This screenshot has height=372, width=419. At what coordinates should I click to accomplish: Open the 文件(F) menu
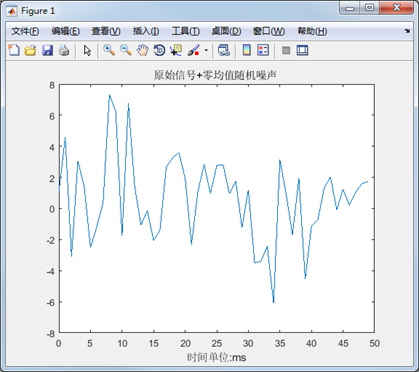(25, 31)
